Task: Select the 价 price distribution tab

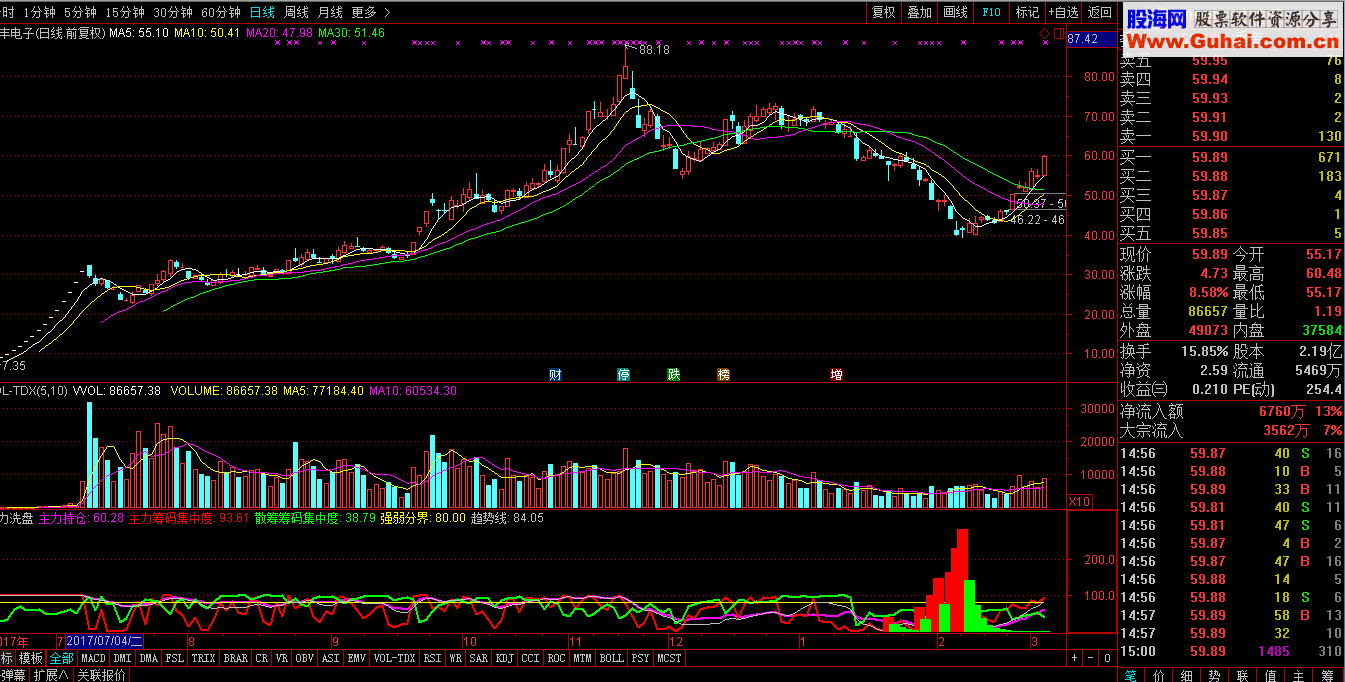Action: click(x=1159, y=674)
